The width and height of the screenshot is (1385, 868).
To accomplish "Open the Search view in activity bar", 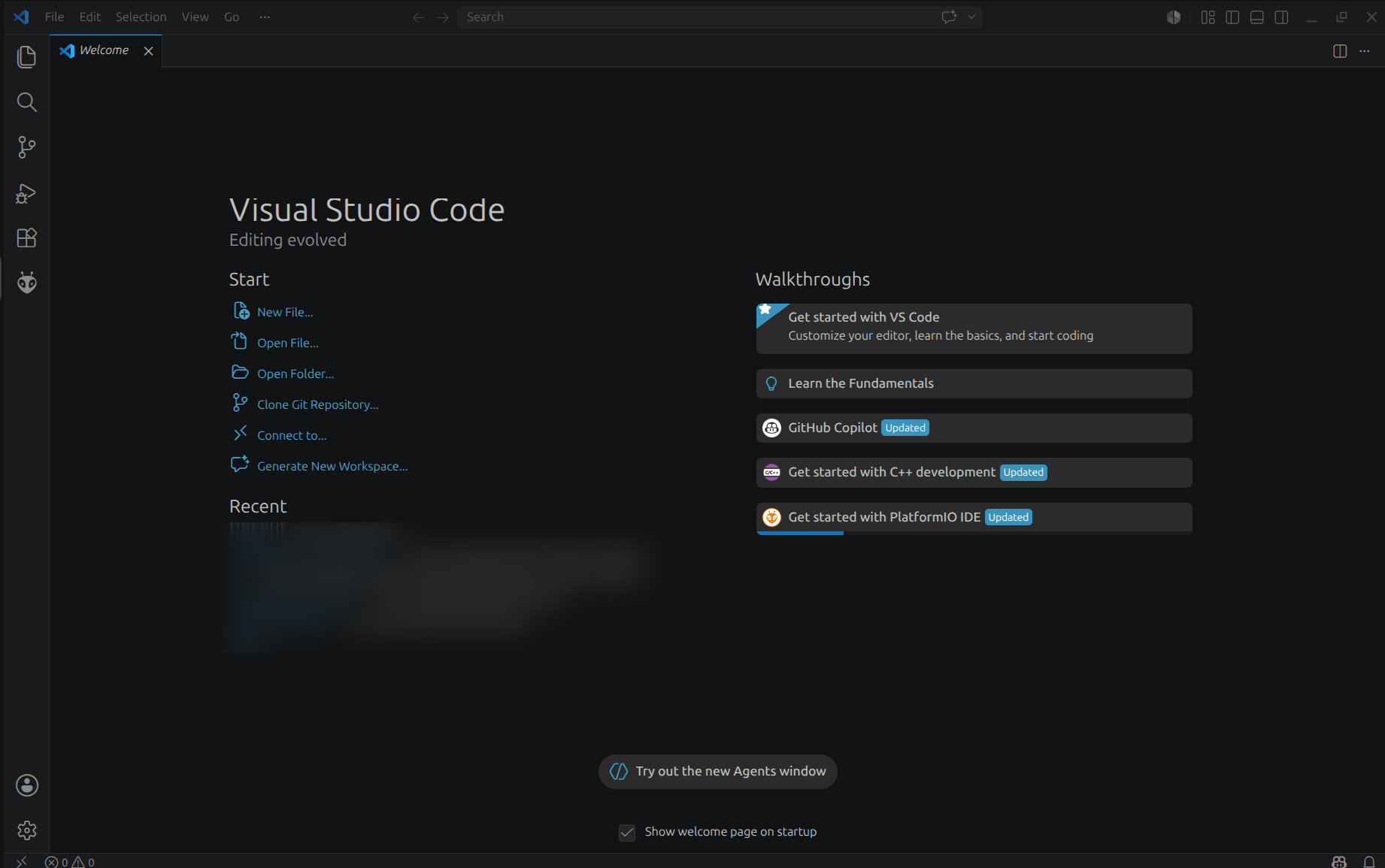I will click(x=26, y=102).
